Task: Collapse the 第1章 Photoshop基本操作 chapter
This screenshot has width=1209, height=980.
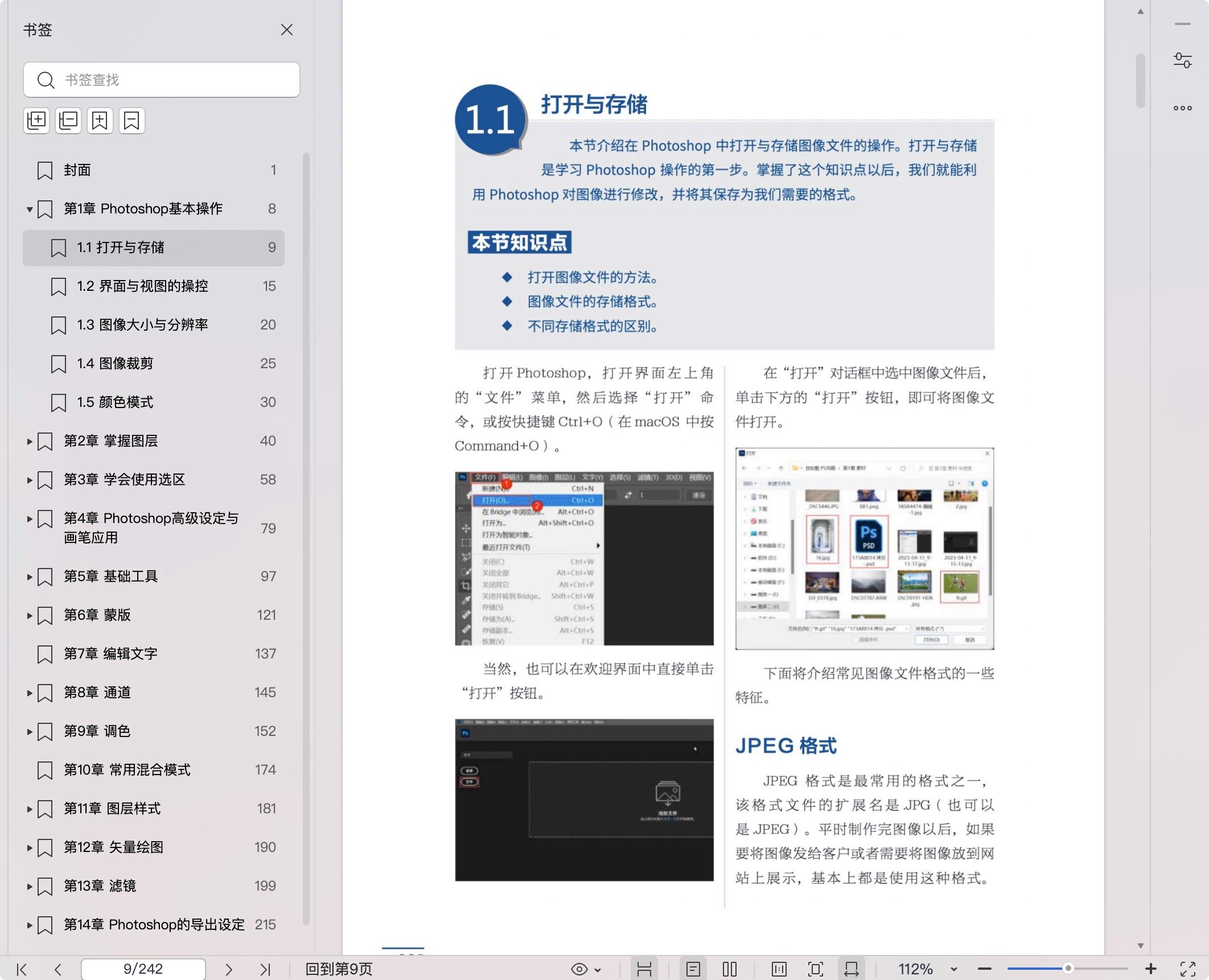Action: [30, 209]
